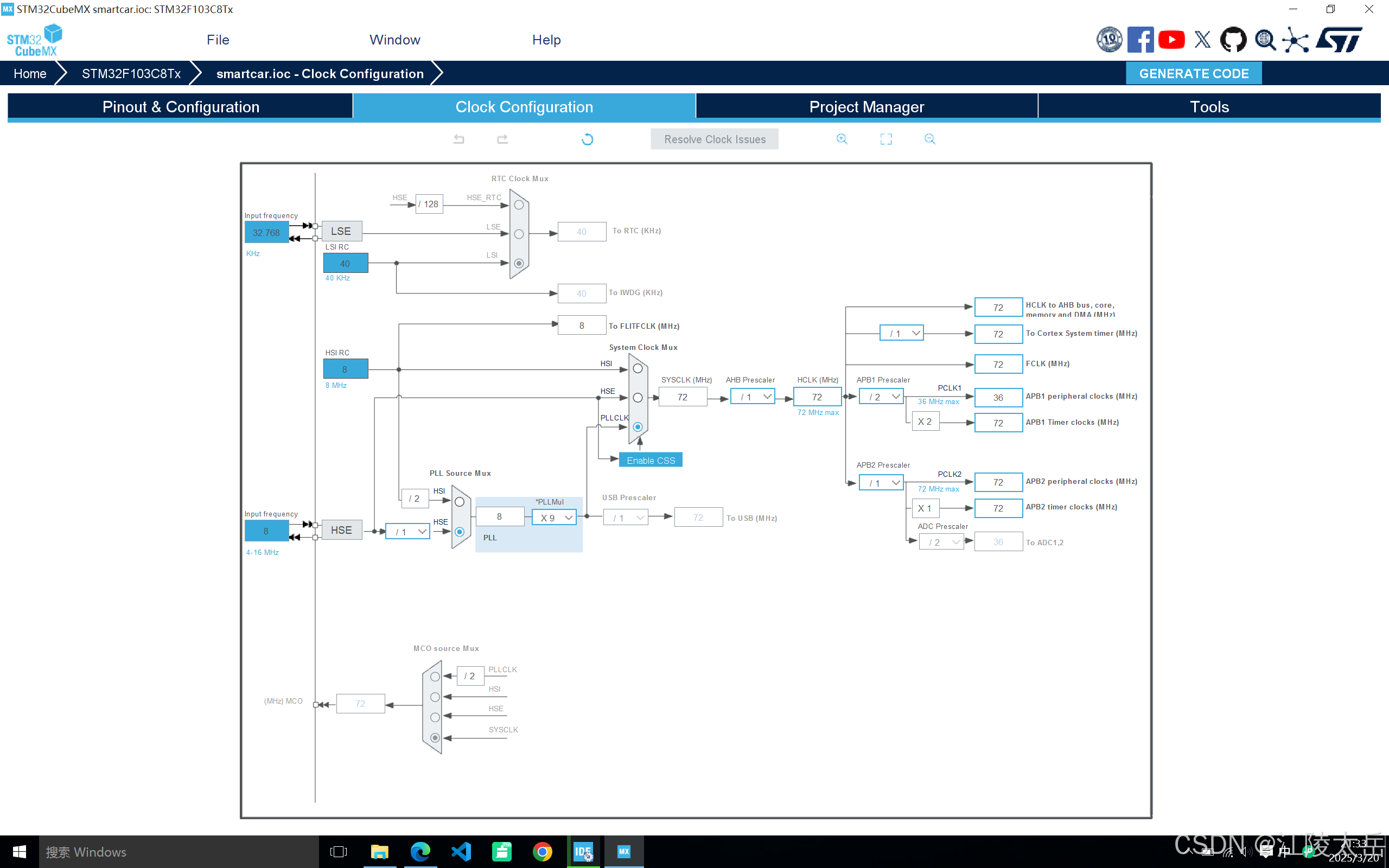This screenshot has width=1389, height=868.
Task: Click the HSE input frequency field
Action: click(x=266, y=531)
